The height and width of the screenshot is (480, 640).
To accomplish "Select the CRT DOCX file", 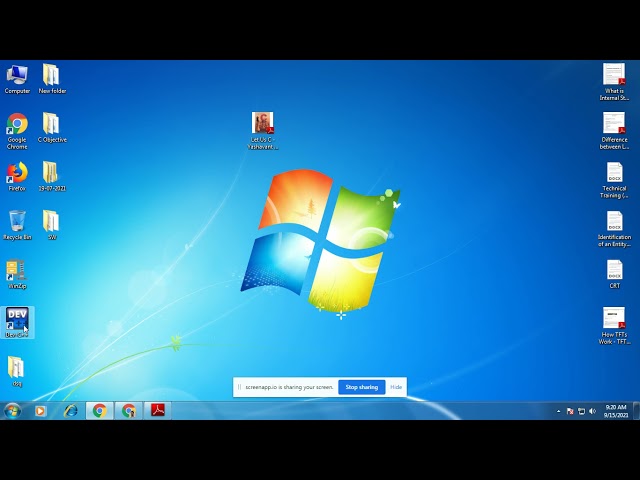I will (x=614, y=274).
